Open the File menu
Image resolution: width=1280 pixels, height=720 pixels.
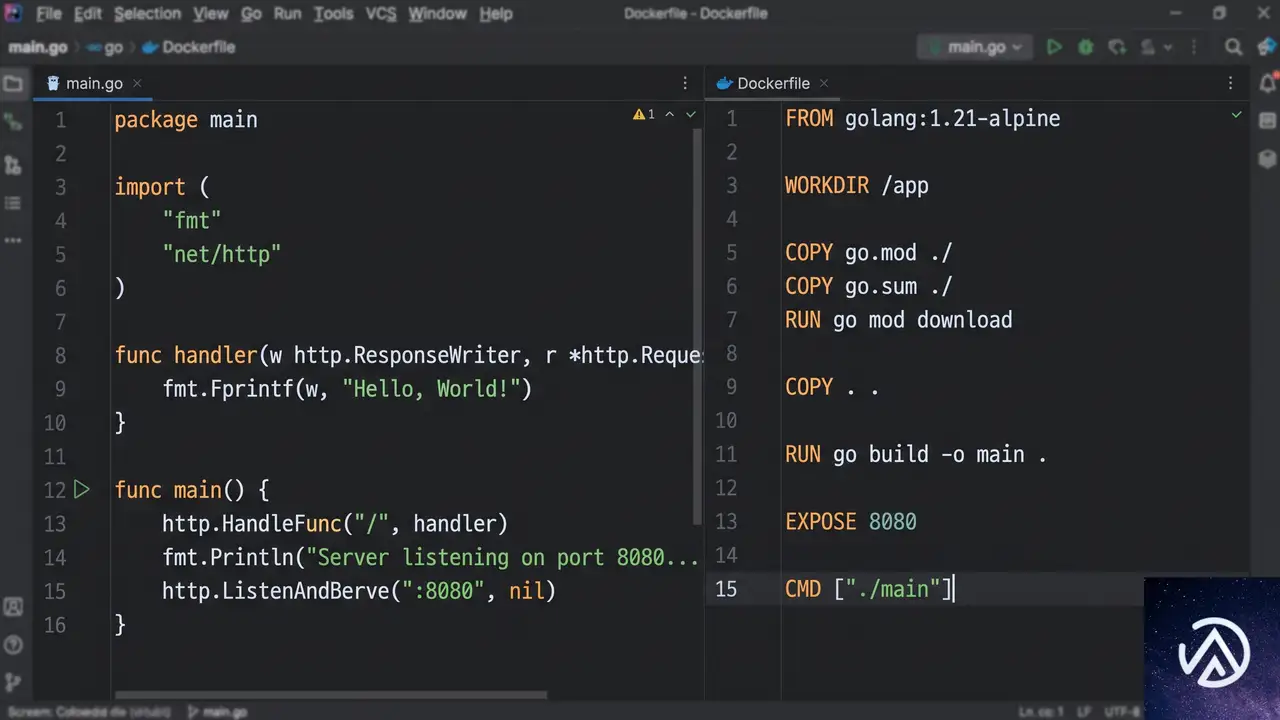48,14
